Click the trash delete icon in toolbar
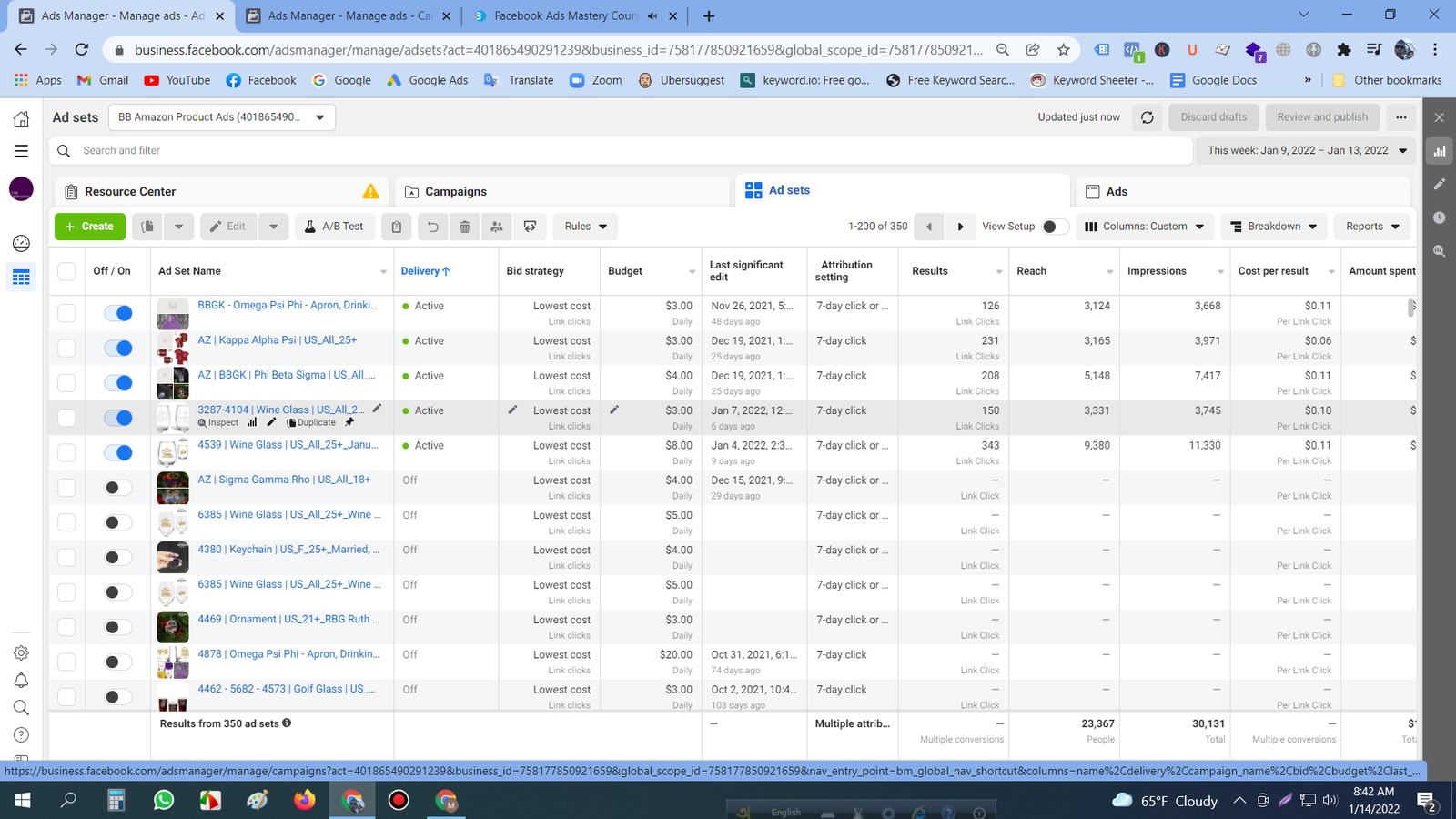This screenshot has height=819, width=1456. (x=464, y=227)
